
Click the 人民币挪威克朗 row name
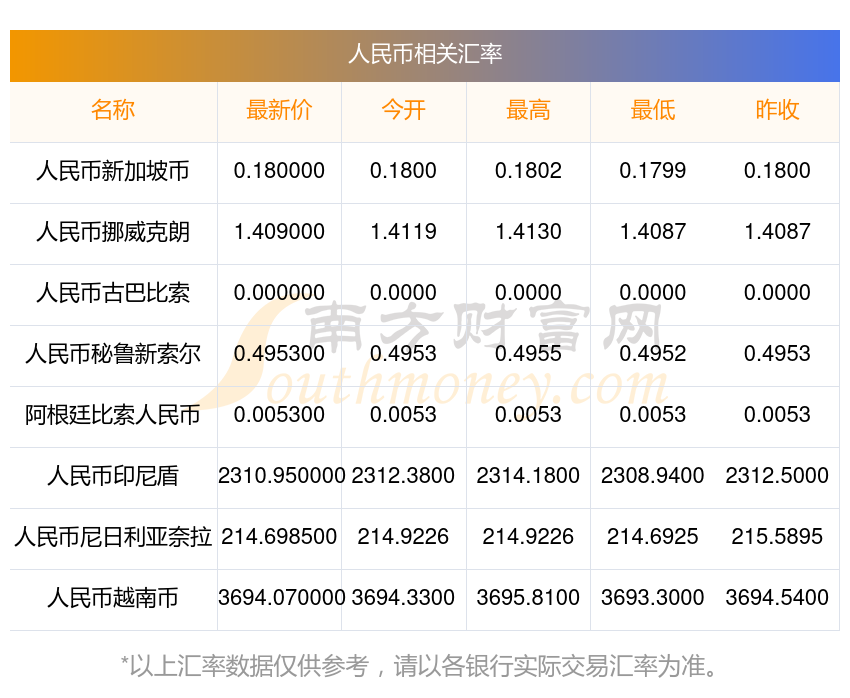coord(113,232)
